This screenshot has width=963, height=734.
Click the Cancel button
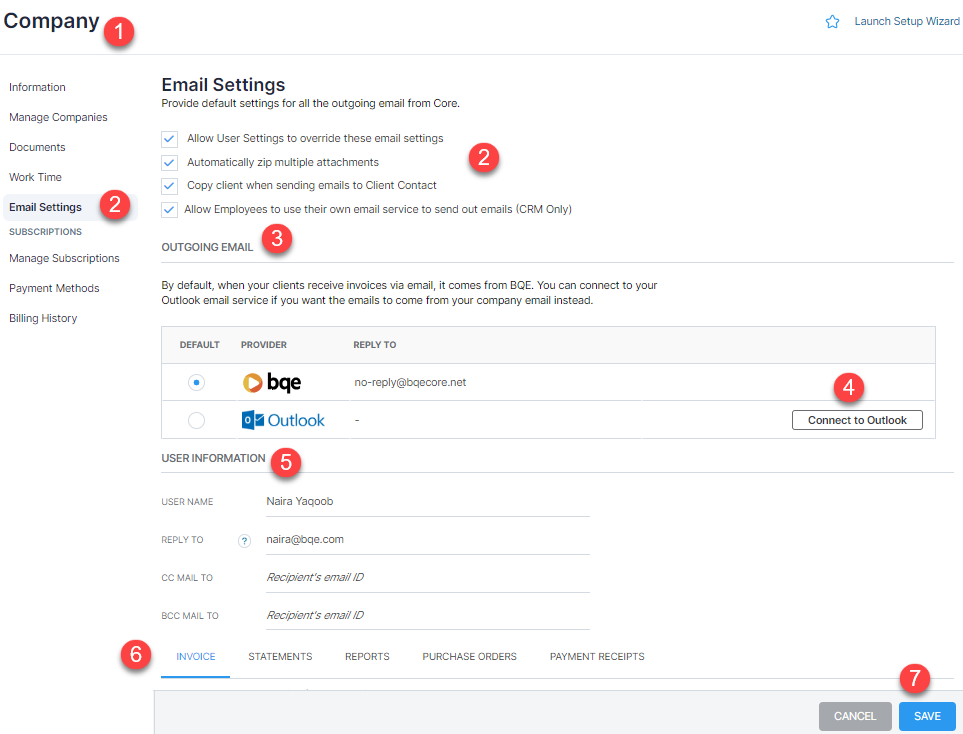855,716
